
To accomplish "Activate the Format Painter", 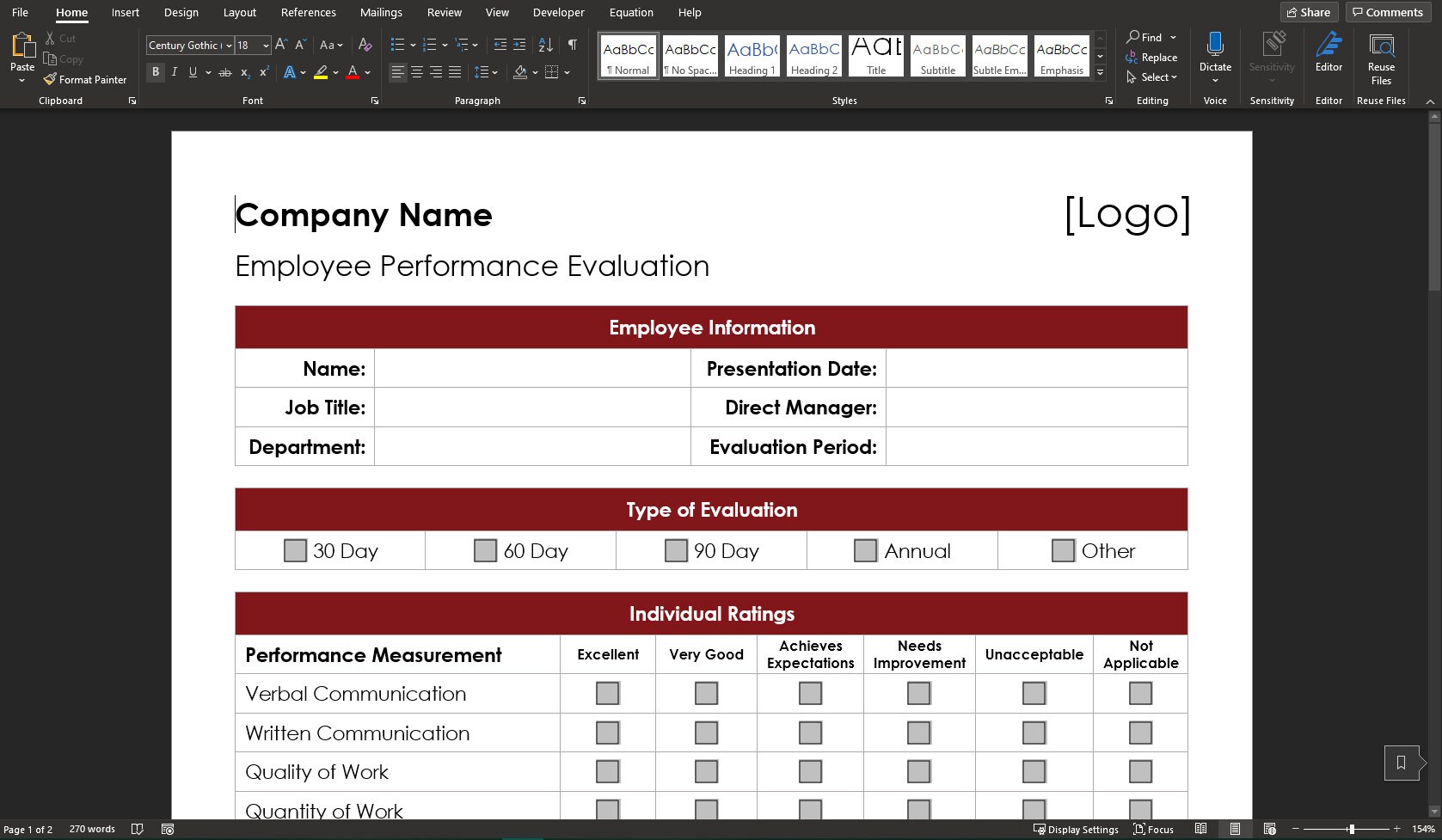I will coord(85,79).
